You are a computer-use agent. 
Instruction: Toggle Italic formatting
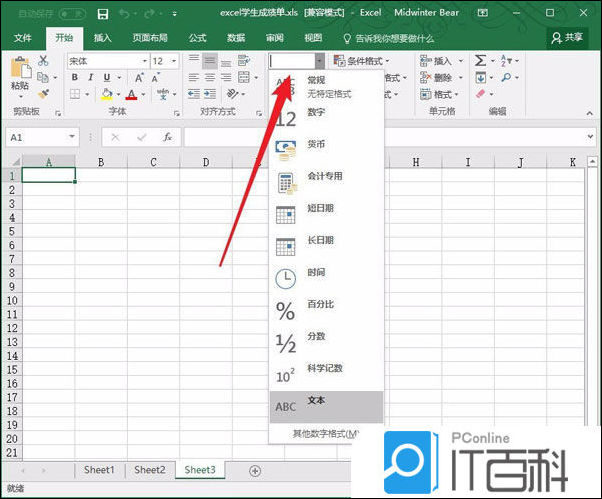(91, 78)
